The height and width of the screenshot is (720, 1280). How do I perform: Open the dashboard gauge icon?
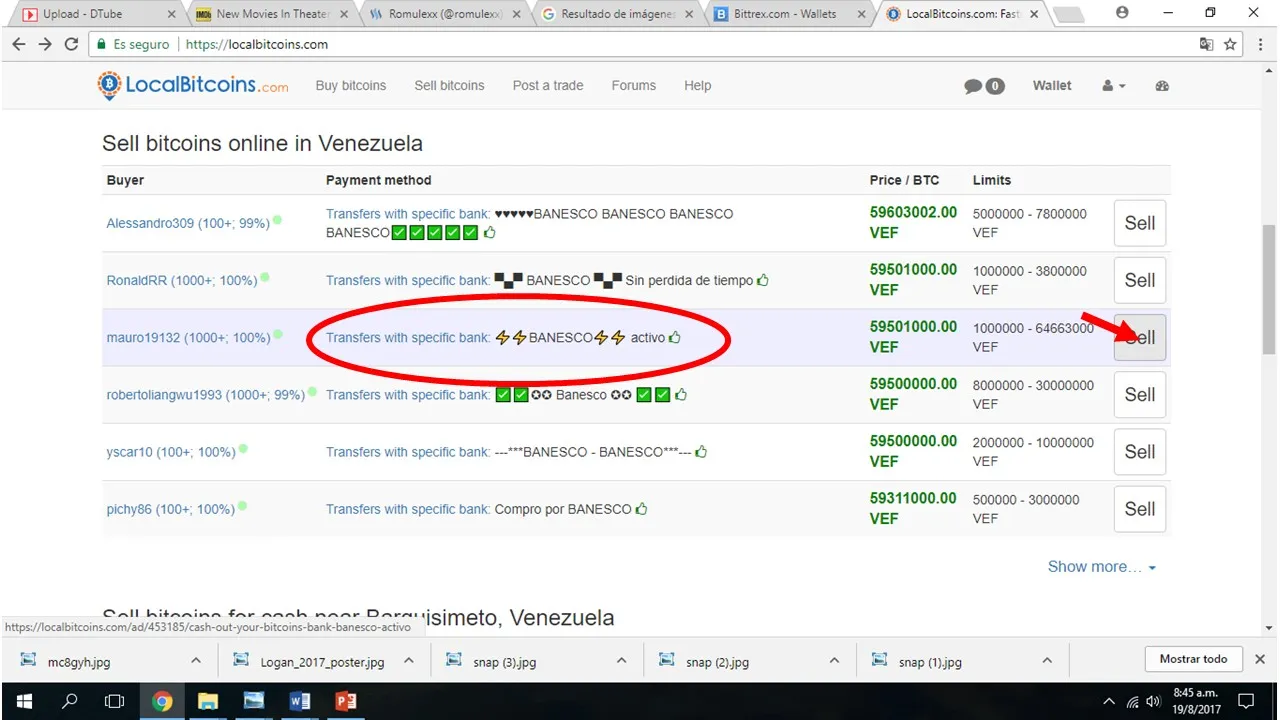click(1162, 86)
